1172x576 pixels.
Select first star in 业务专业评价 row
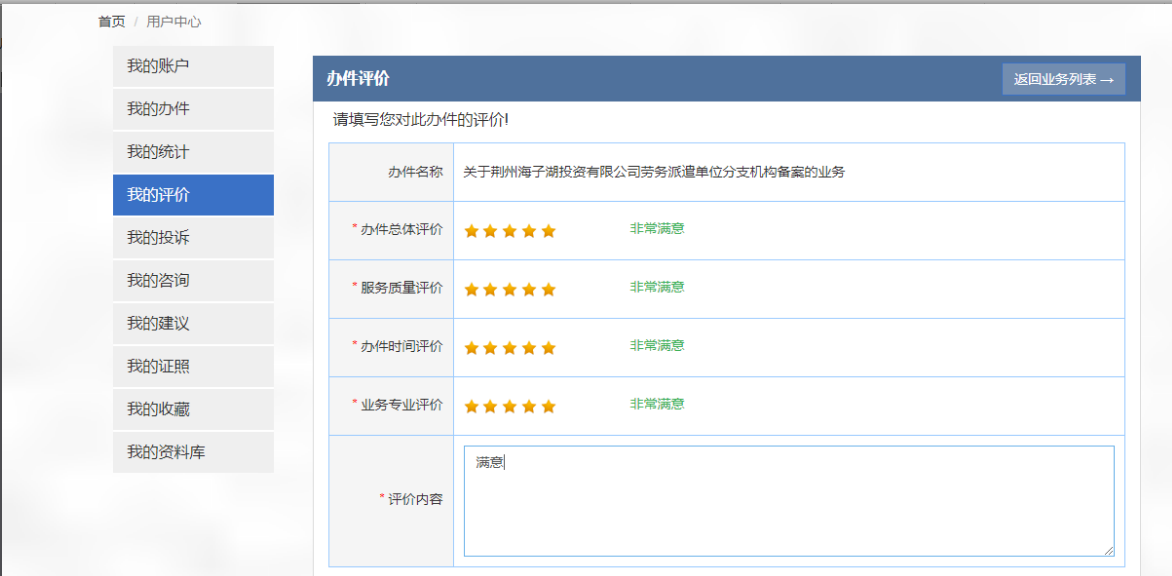tap(472, 407)
